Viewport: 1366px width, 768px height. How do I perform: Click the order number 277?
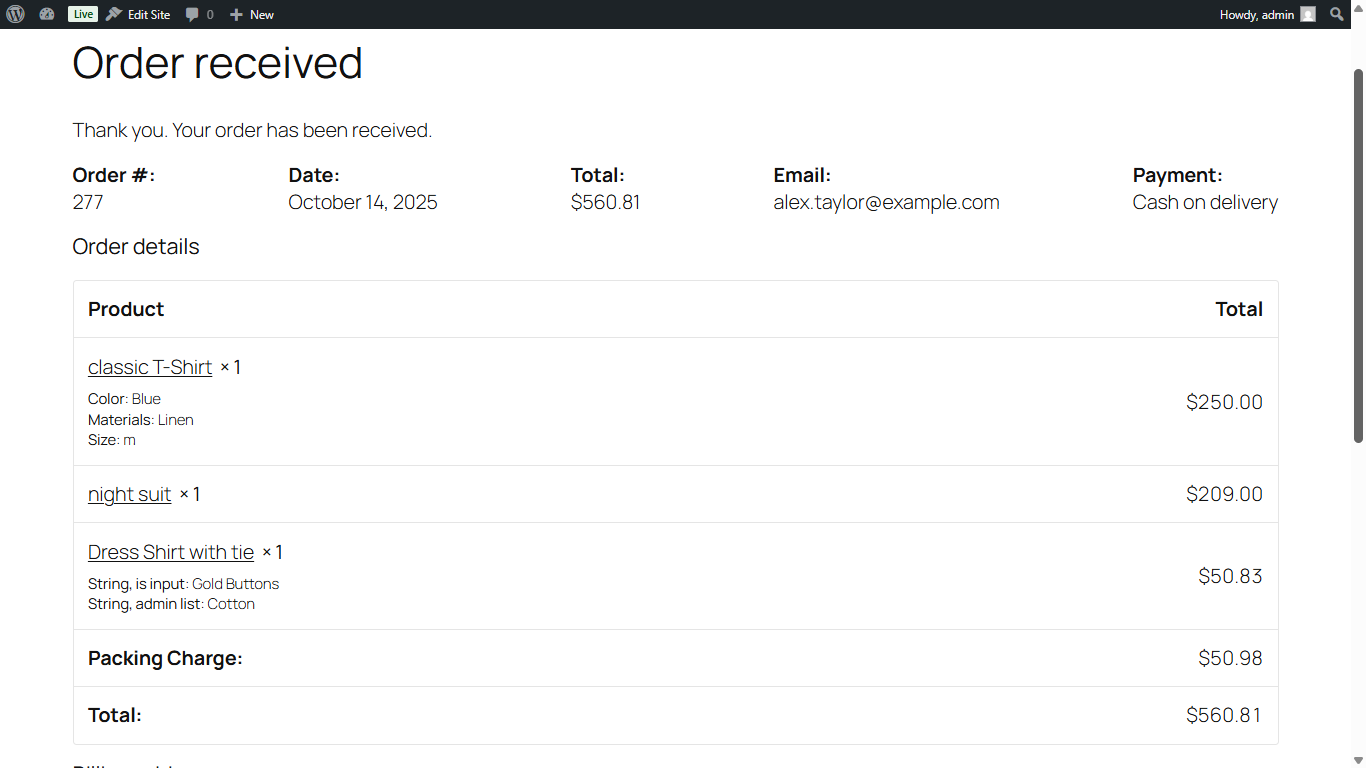[x=88, y=202]
